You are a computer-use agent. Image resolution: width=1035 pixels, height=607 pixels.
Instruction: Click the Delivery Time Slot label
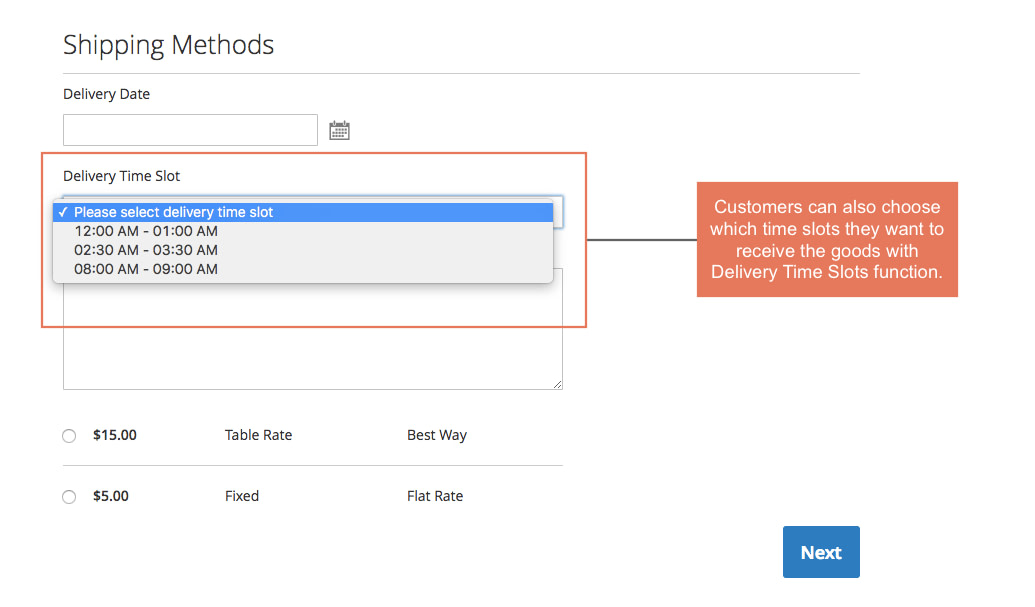click(121, 176)
